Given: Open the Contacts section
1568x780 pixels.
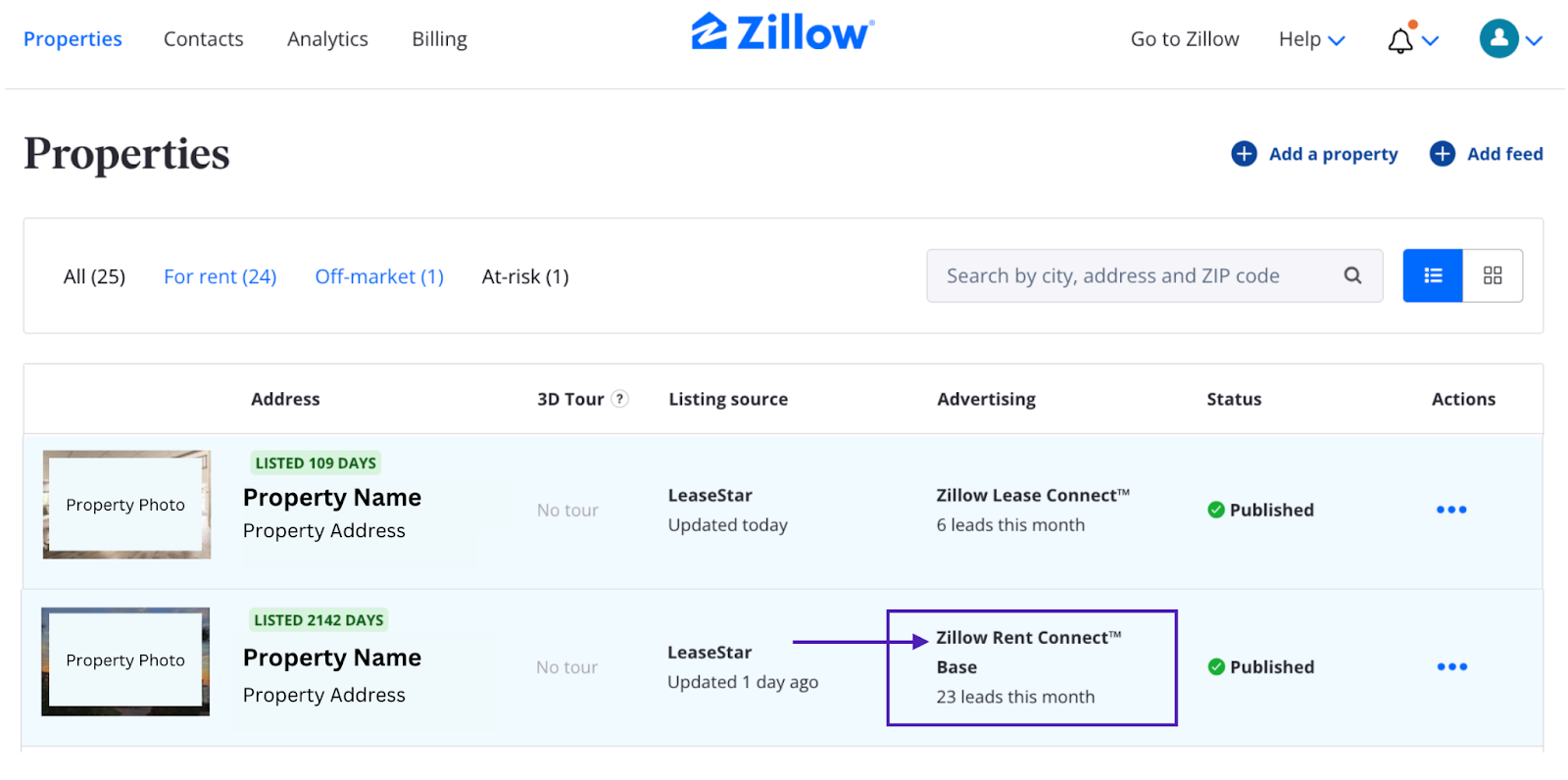Looking at the screenshot, I should click(203, 39).
